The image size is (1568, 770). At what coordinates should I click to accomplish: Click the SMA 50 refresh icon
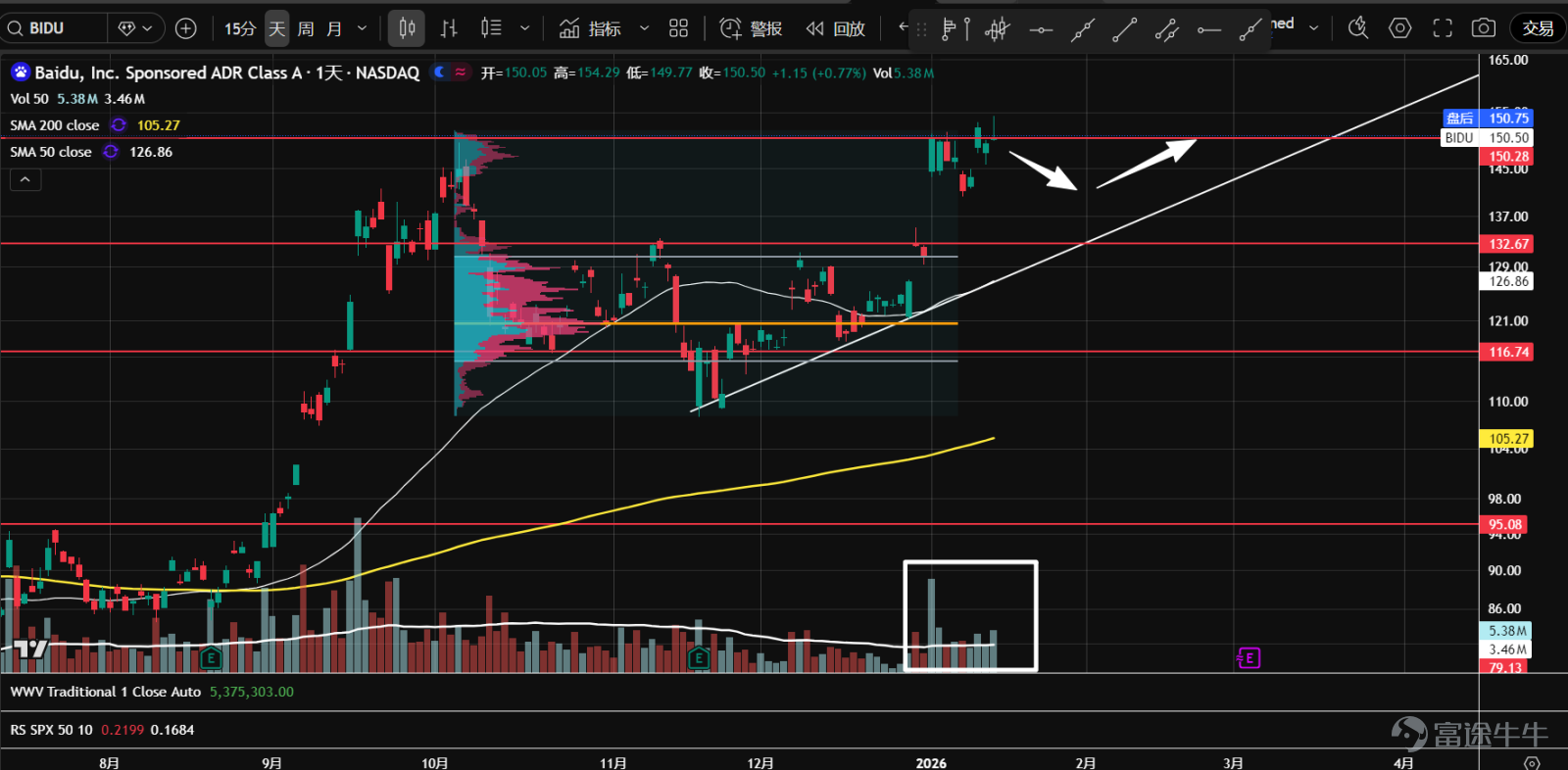click(111, 152)
